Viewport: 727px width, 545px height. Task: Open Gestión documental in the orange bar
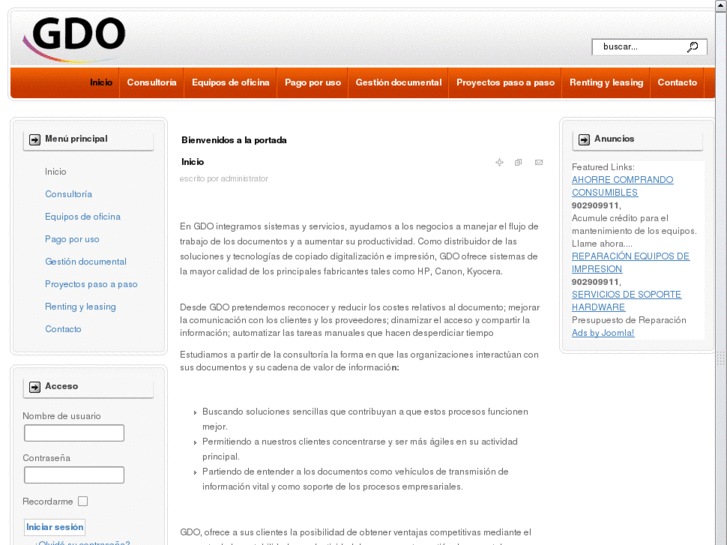398,83
